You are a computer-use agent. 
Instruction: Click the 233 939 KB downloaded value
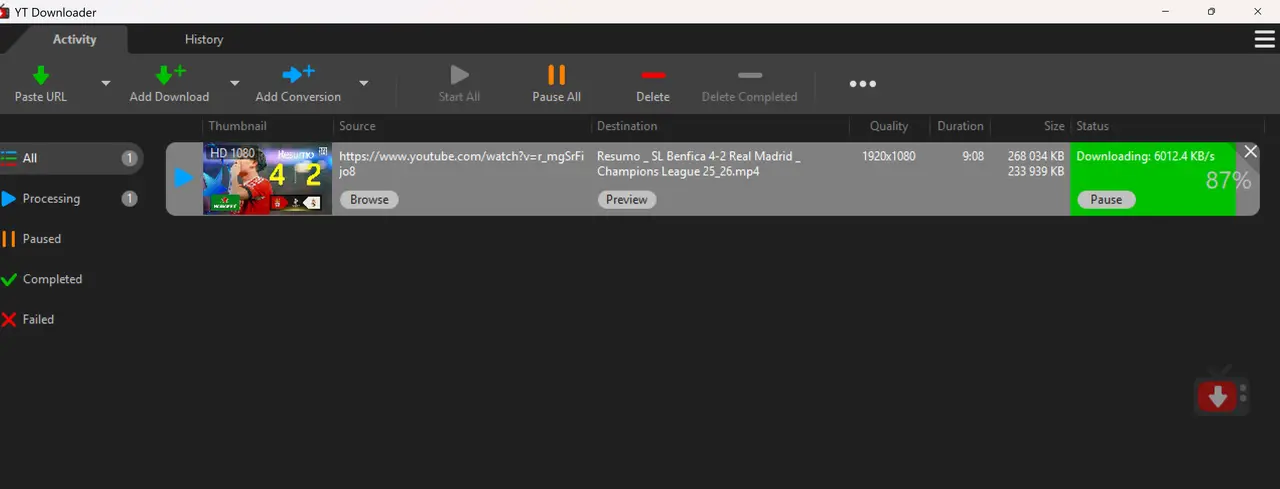pos(1036,171)
